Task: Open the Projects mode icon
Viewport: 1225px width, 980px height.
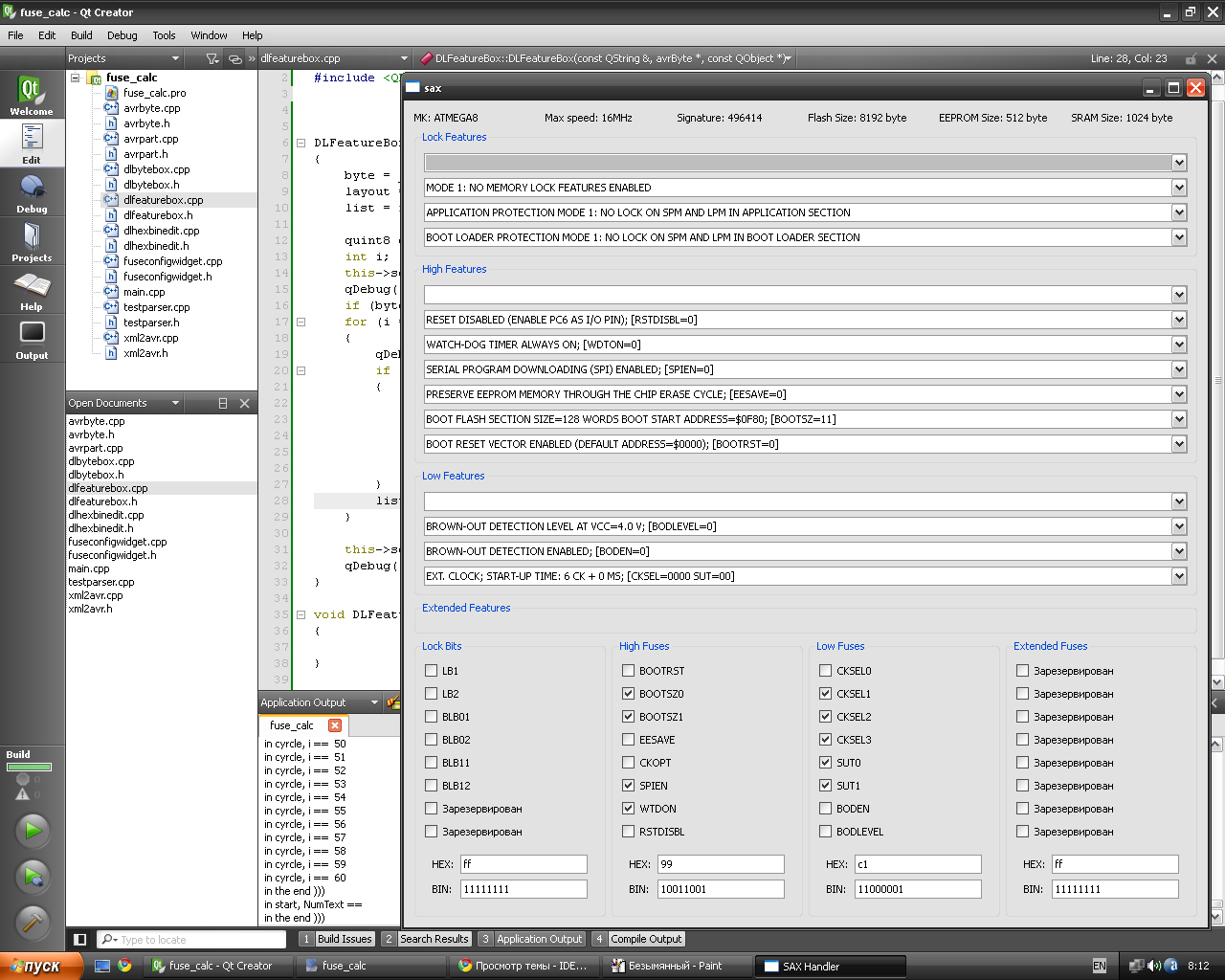Action: click(32, 241)
